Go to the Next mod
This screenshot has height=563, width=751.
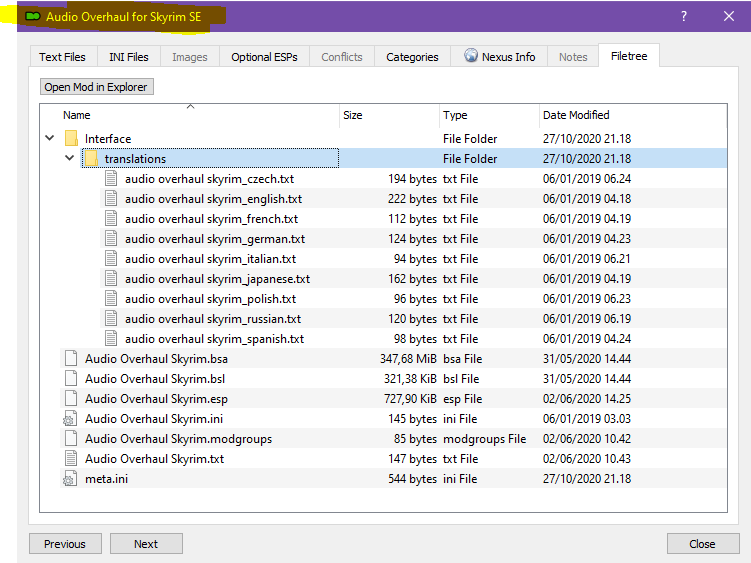(146, 544)
